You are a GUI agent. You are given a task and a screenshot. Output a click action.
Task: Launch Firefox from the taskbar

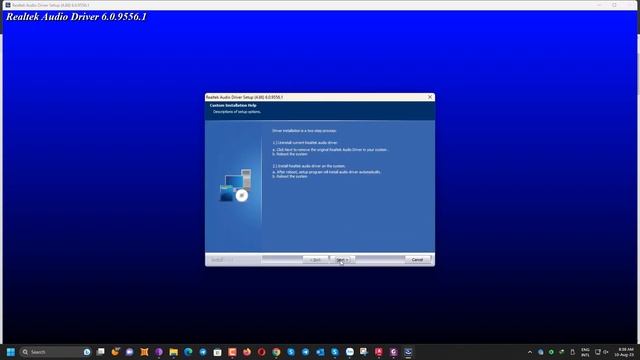(x=247, y=352)
